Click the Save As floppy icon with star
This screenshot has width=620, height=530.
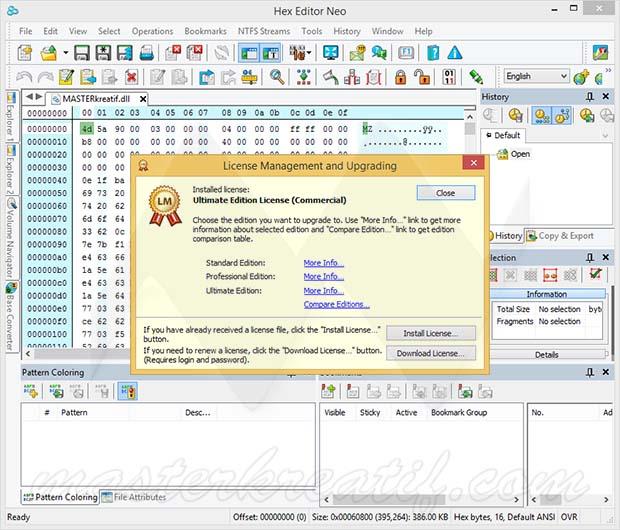point(103,53)
